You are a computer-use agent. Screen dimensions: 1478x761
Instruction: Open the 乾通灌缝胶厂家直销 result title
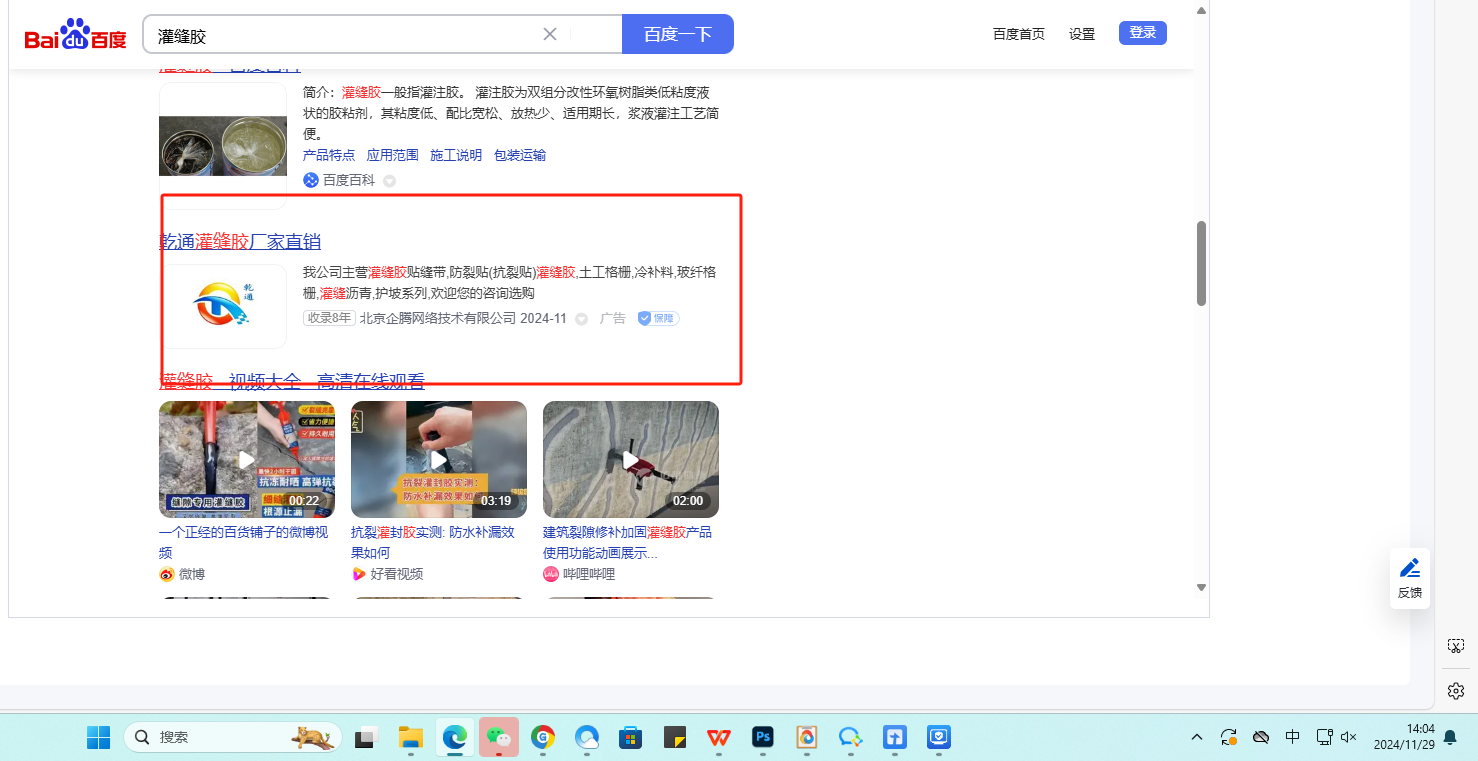(240, 241)
